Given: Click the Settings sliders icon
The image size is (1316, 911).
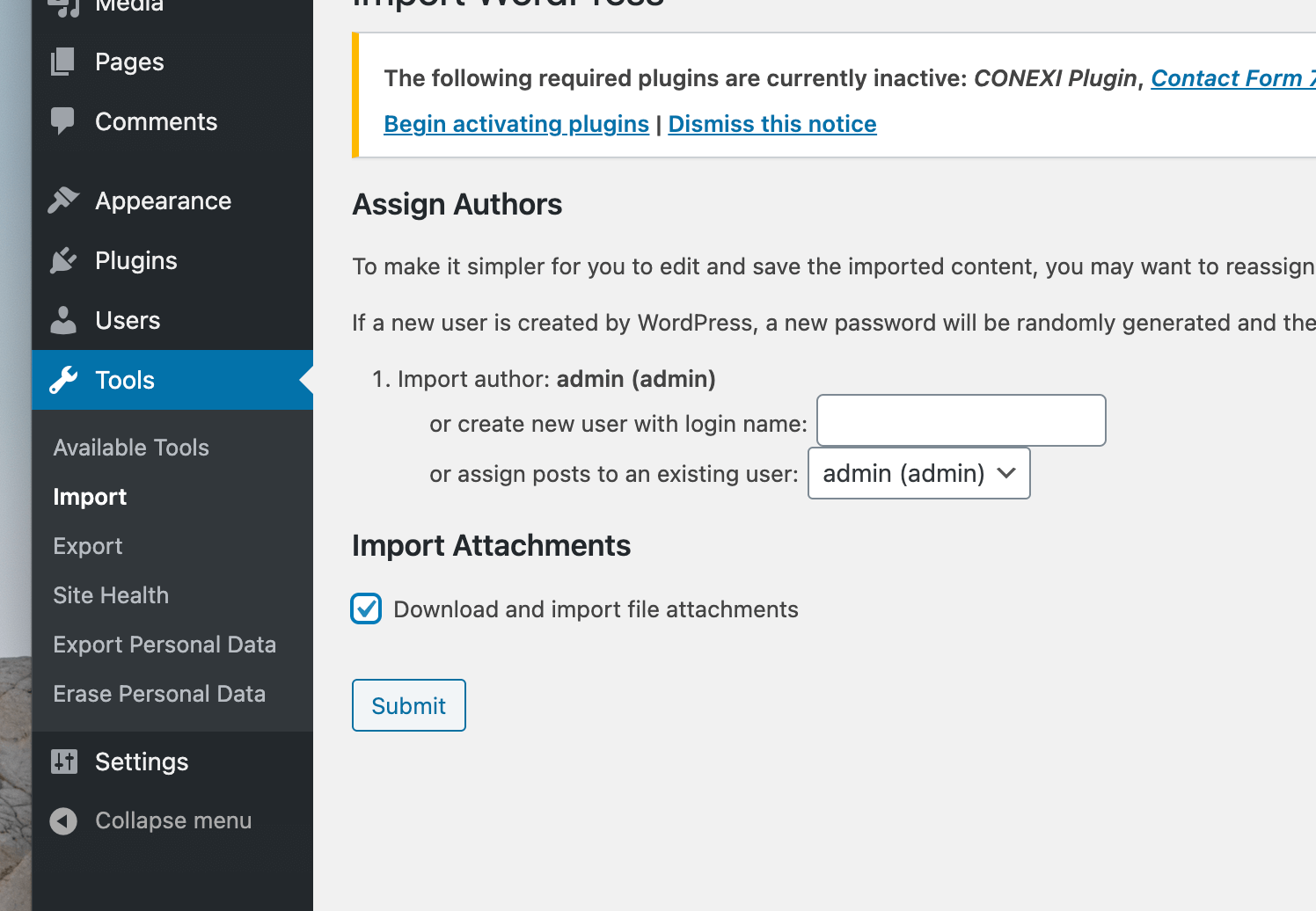Looking at the screenshot, I should tap(63, 762).
